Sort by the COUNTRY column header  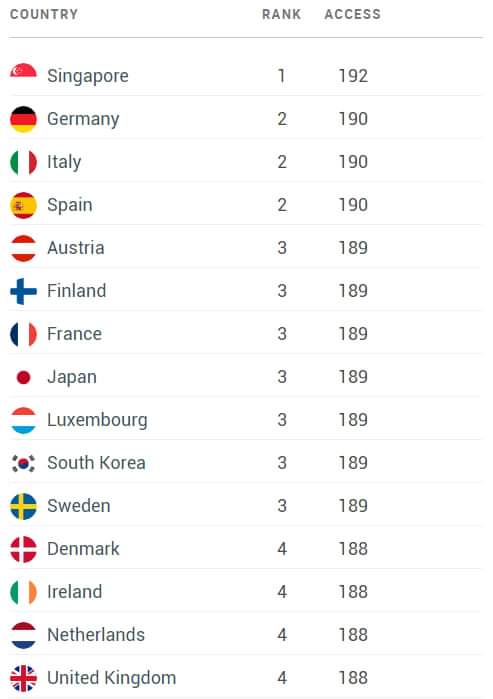coord(44,14)
